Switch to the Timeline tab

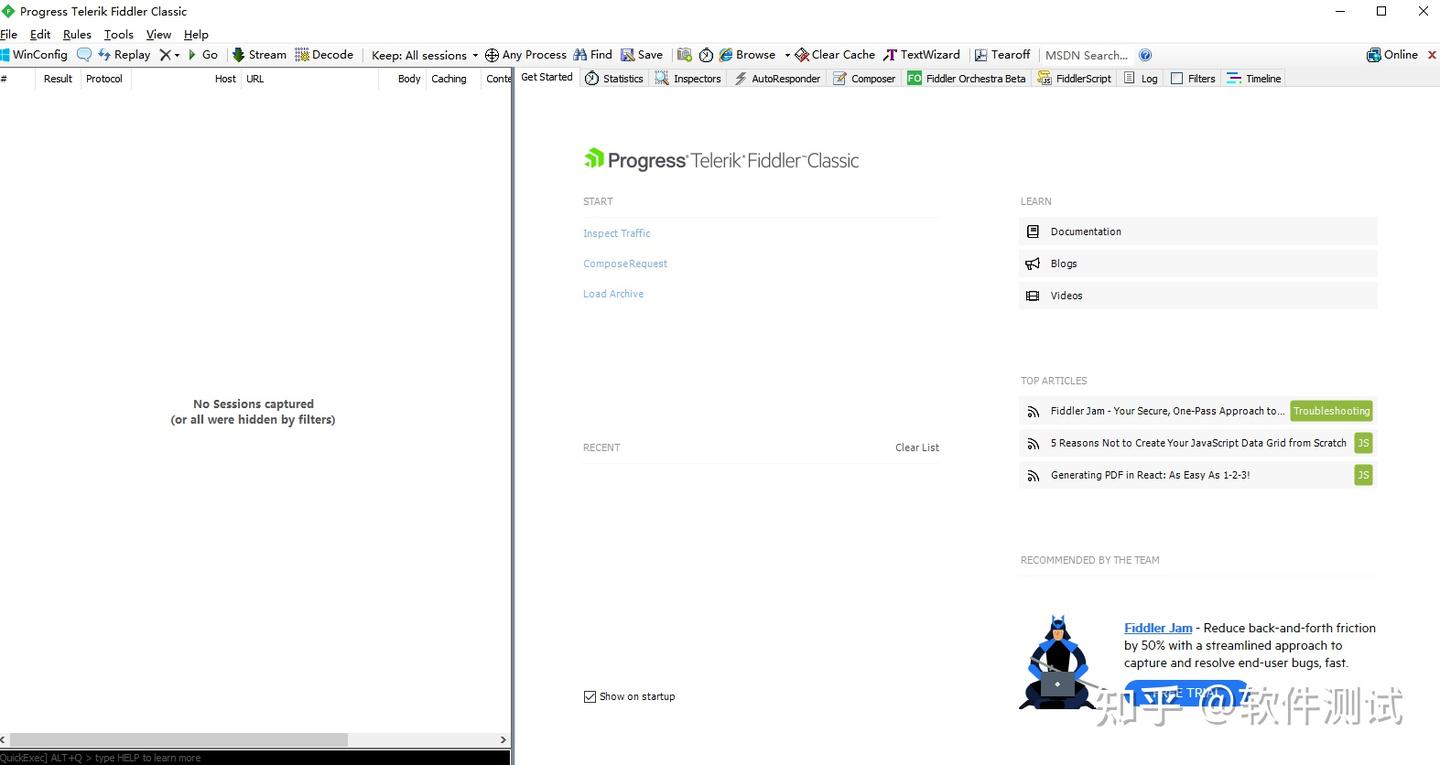pos(1254,78)
